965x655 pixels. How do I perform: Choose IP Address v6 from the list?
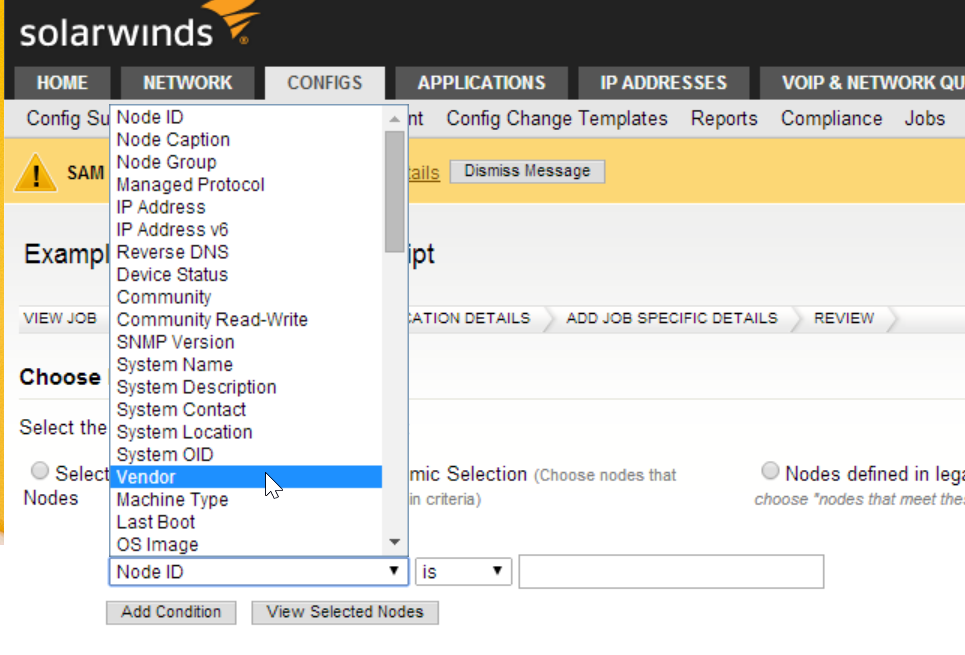coord(246,230)
